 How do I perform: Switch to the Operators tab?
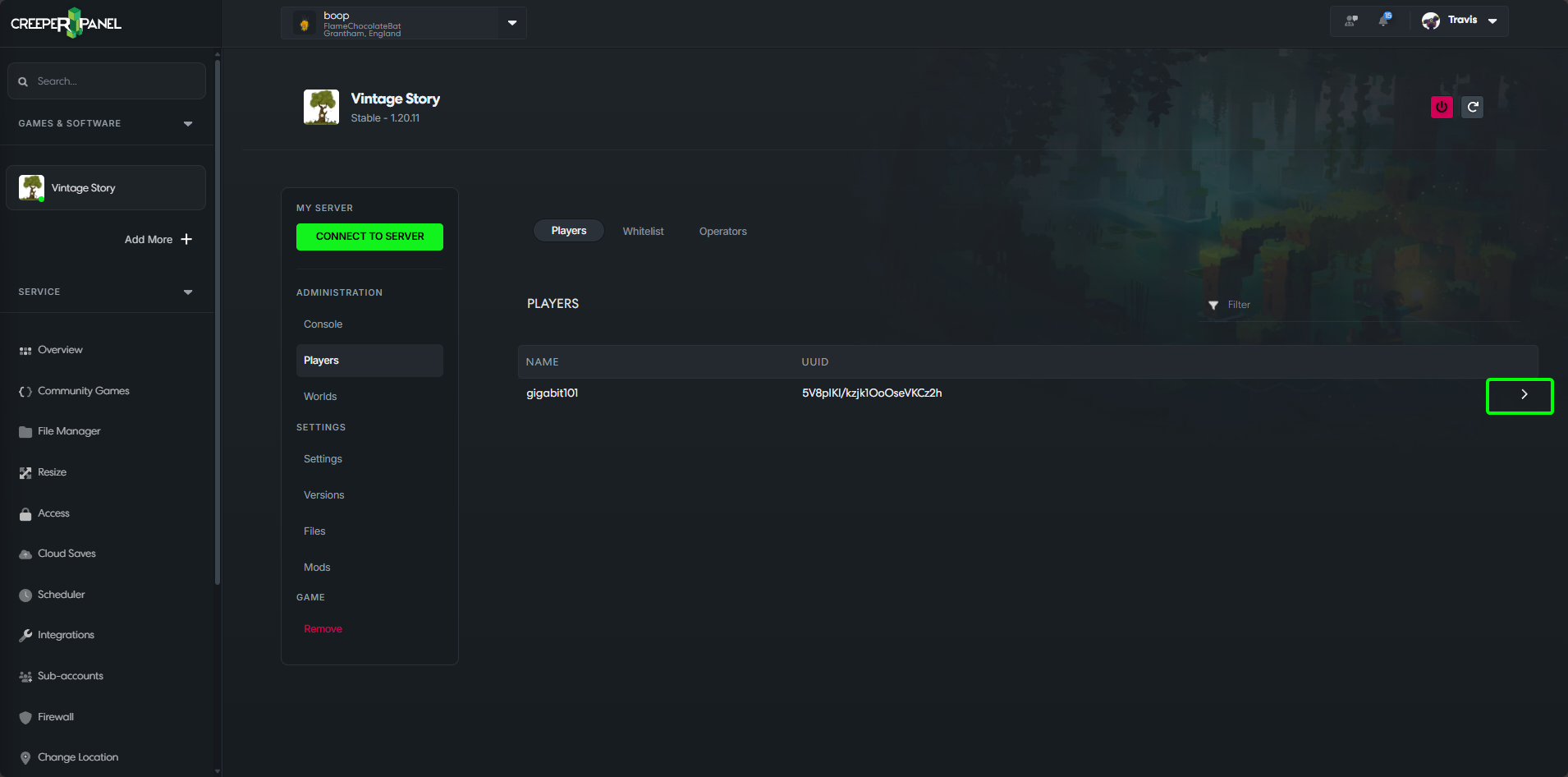pyautogui.click(x=722, y=232)
